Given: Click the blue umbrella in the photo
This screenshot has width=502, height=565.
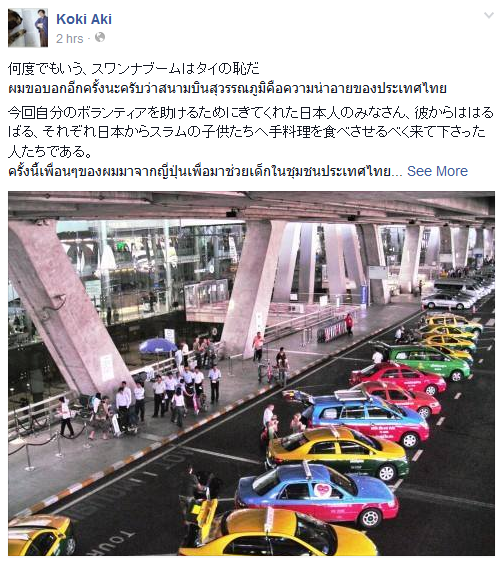Looking at the screenshot, I should pyautogui.click(x=158, y=346).
